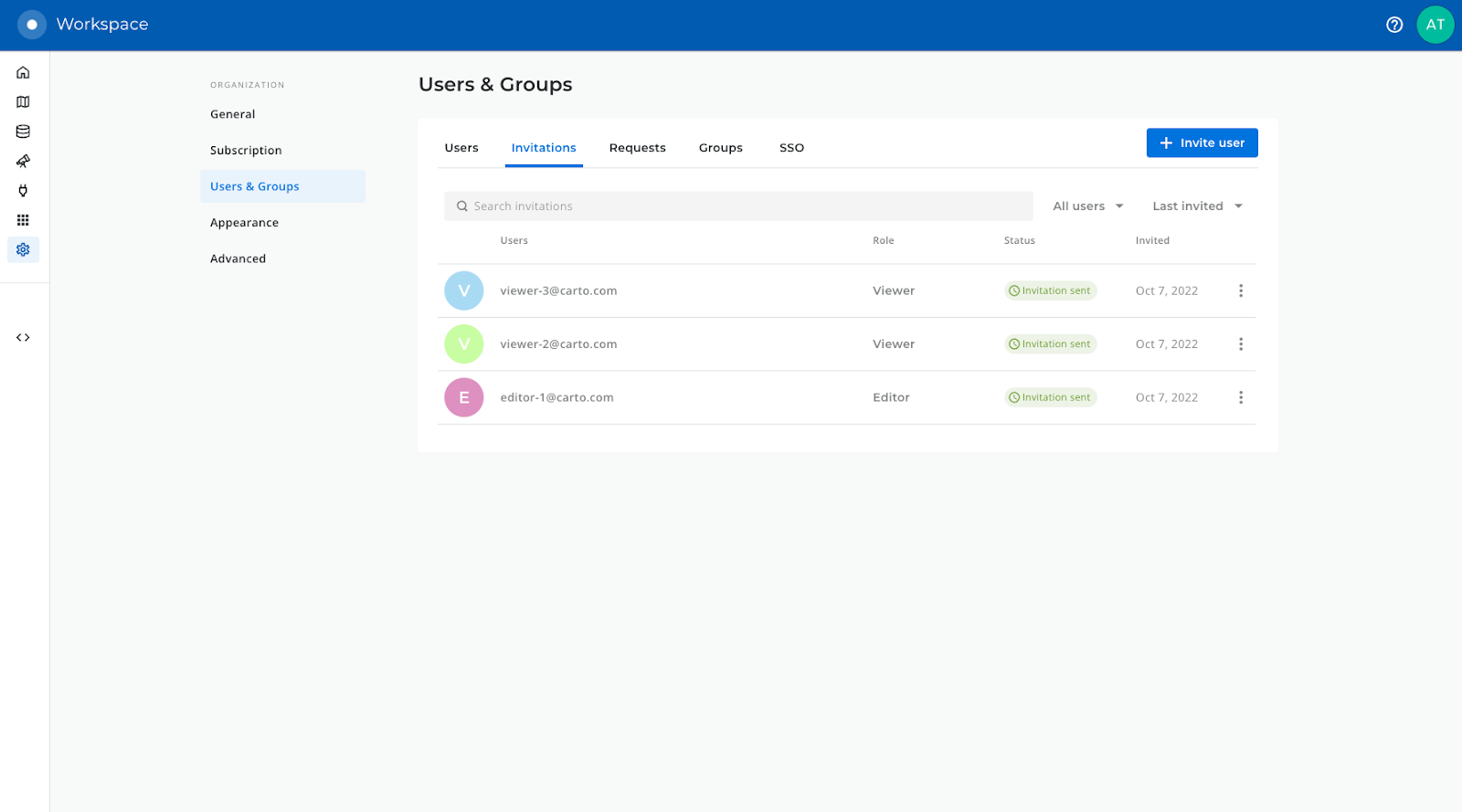Expand the All users filter dropdown

pos(1087,206)
